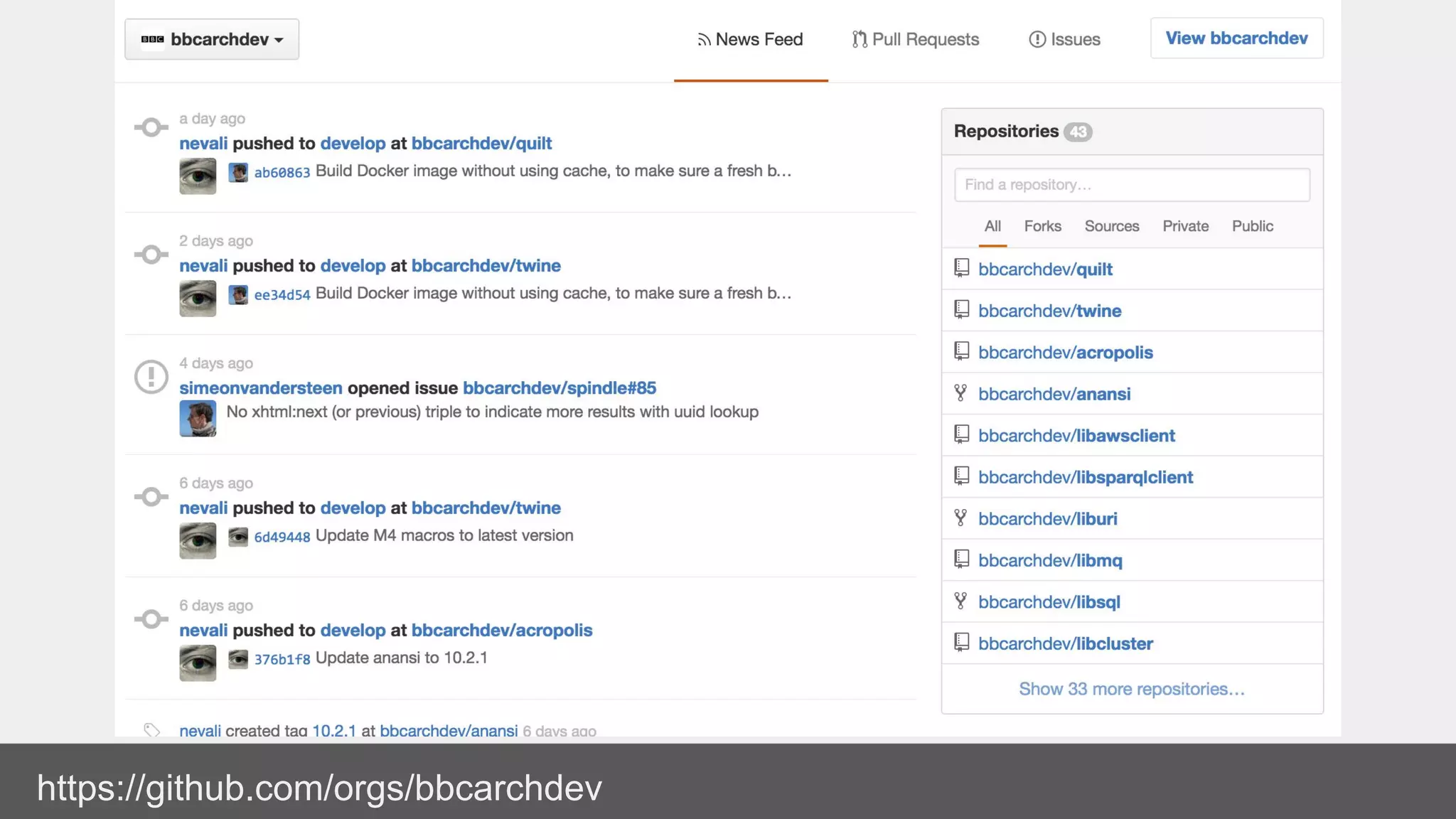The image size is (1456, 819).
Task: Open commit 376b1f8
Action: (x=282, y=659)
